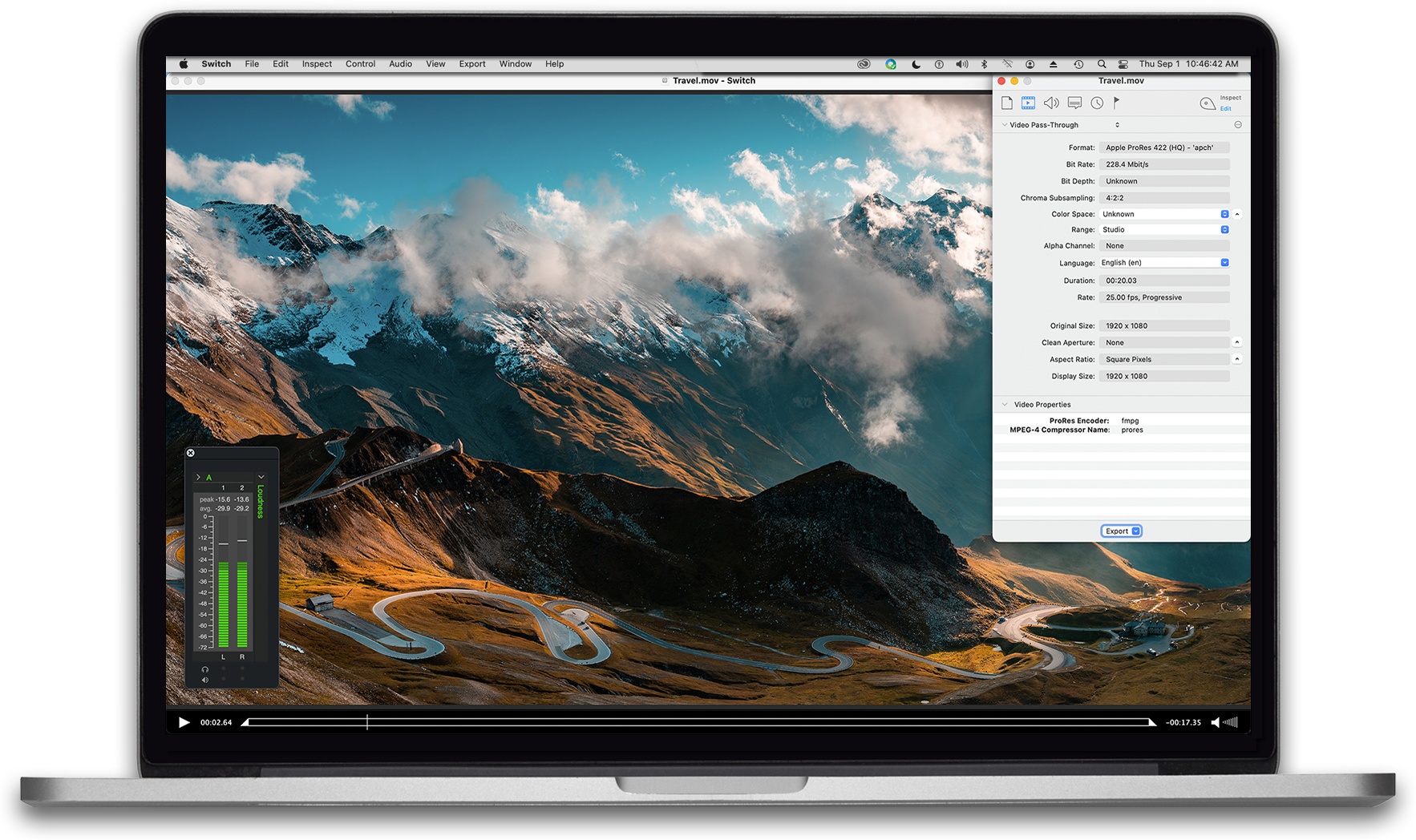This screenshot has height=840, width=1416.
Task: Click the caret button beside Aspect Ratio
Action: pyautogui.click(x=1237, y=359)
